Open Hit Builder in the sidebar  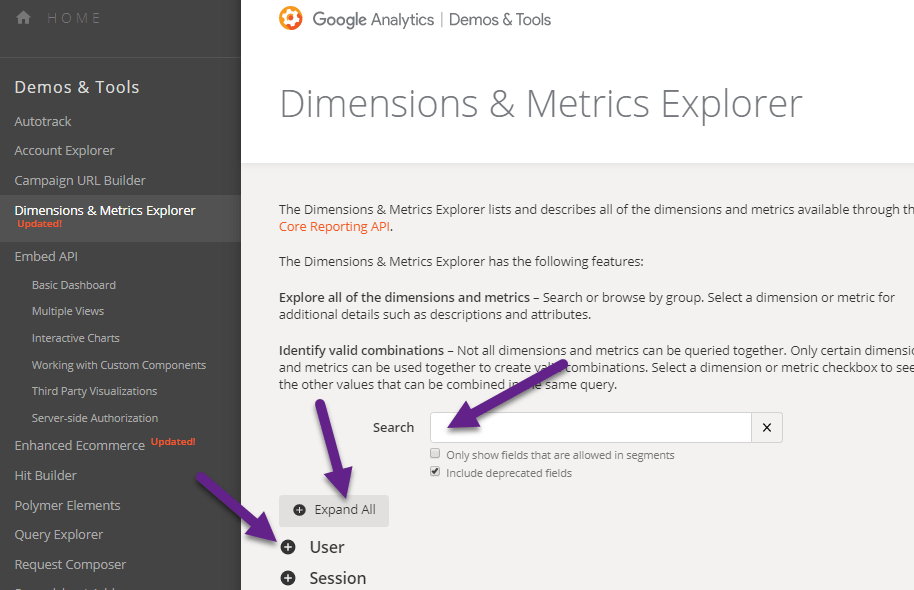45,476
